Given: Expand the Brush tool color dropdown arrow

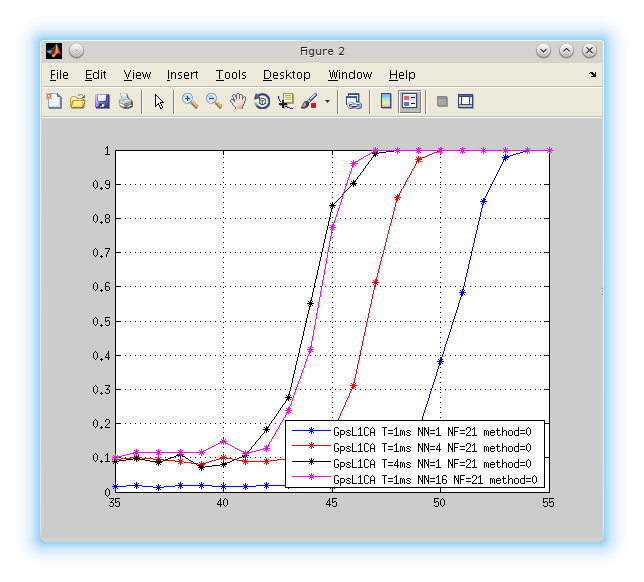Looking at the screenshot, I should click(325, 102).
